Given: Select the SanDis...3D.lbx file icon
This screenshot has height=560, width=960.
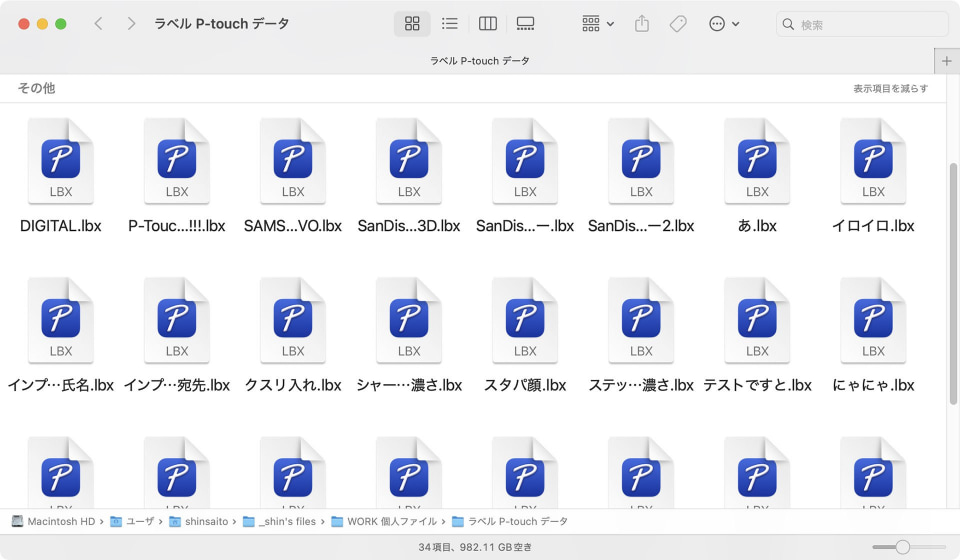Looking at the screenshot, I should 409,161.
